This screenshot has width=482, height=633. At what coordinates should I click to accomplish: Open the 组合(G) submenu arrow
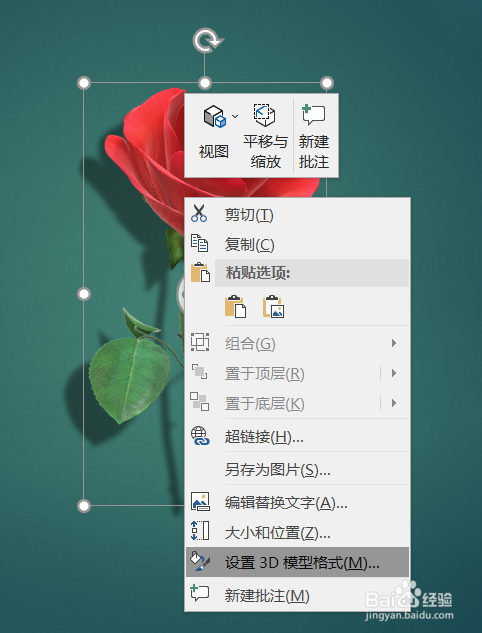[394, 343]
